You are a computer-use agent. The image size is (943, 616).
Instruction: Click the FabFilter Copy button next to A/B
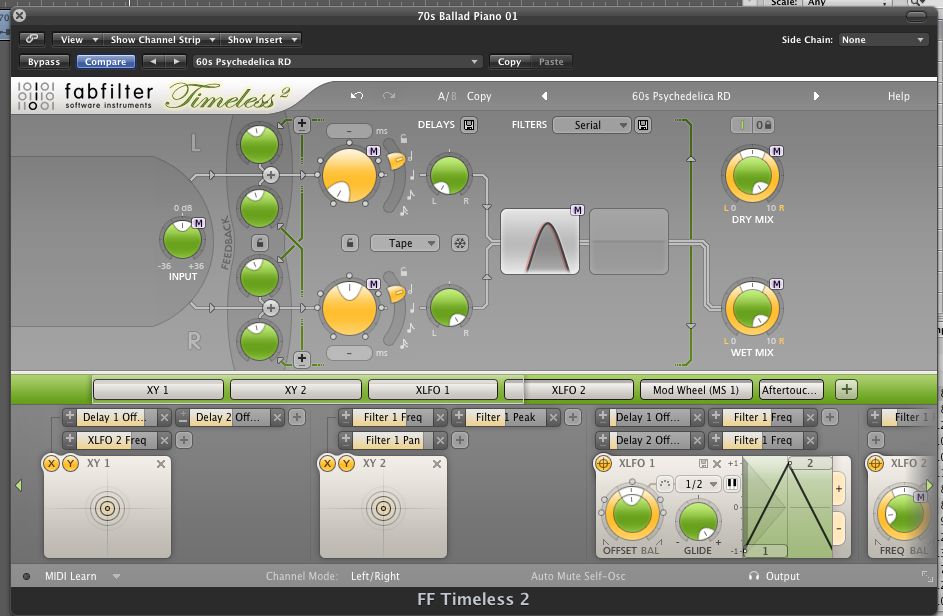tap(479, 96)
